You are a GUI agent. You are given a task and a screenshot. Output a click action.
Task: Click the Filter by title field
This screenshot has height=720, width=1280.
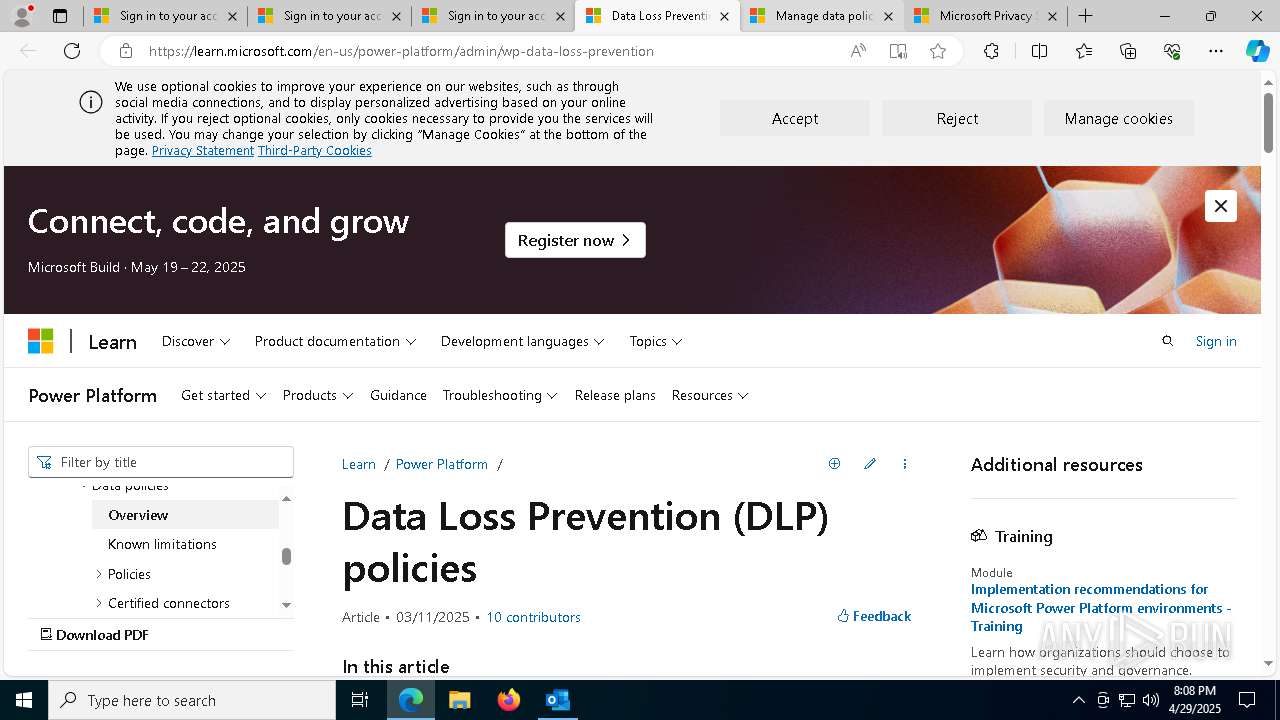[161, 462]
